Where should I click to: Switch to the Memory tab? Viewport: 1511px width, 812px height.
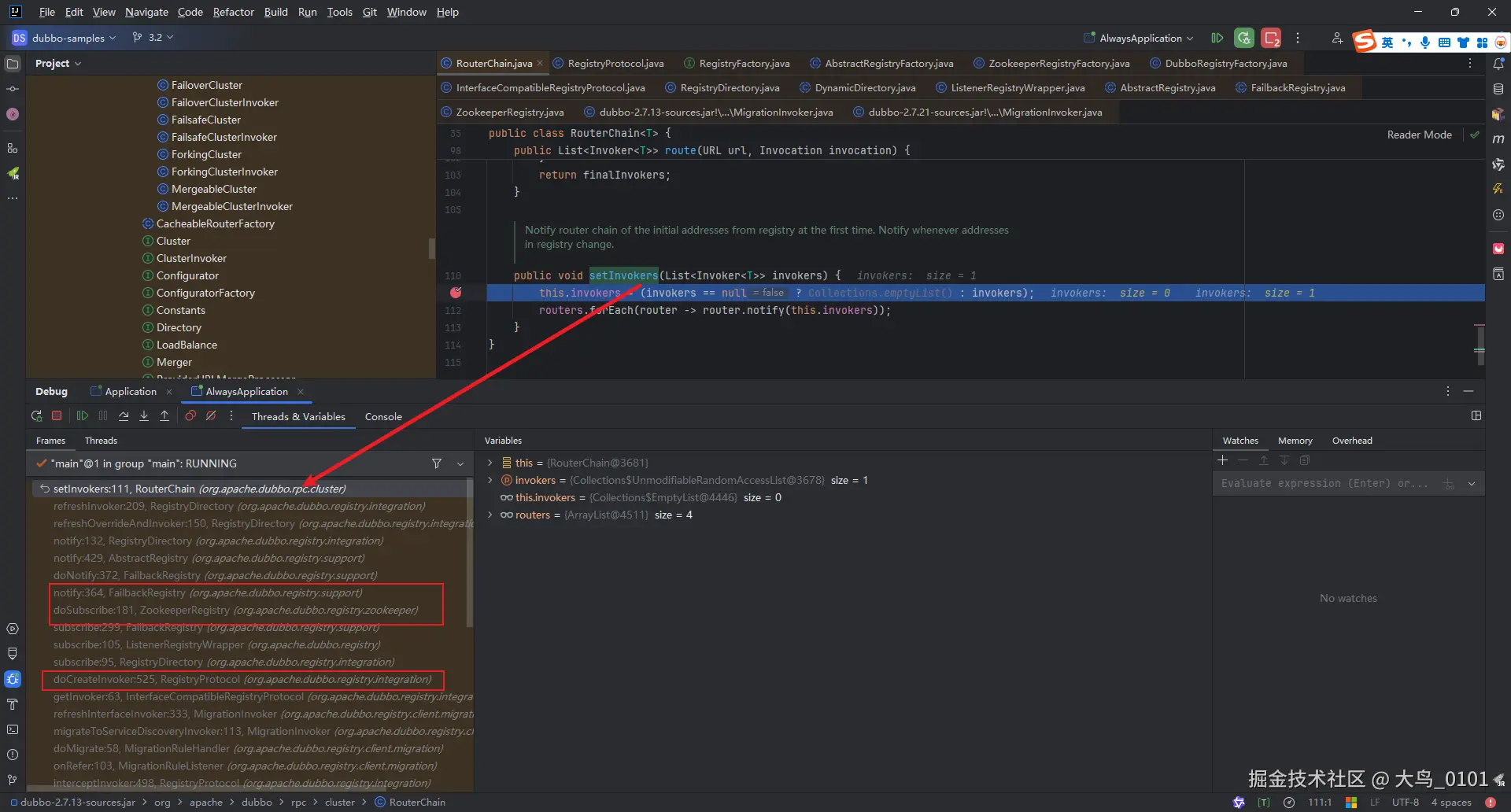1295,441
